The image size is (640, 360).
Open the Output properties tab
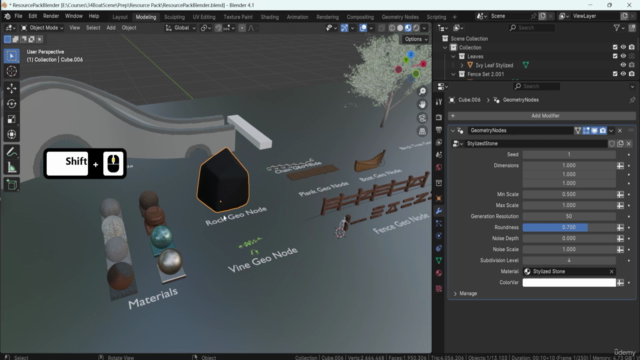click(x=439, y=130)
